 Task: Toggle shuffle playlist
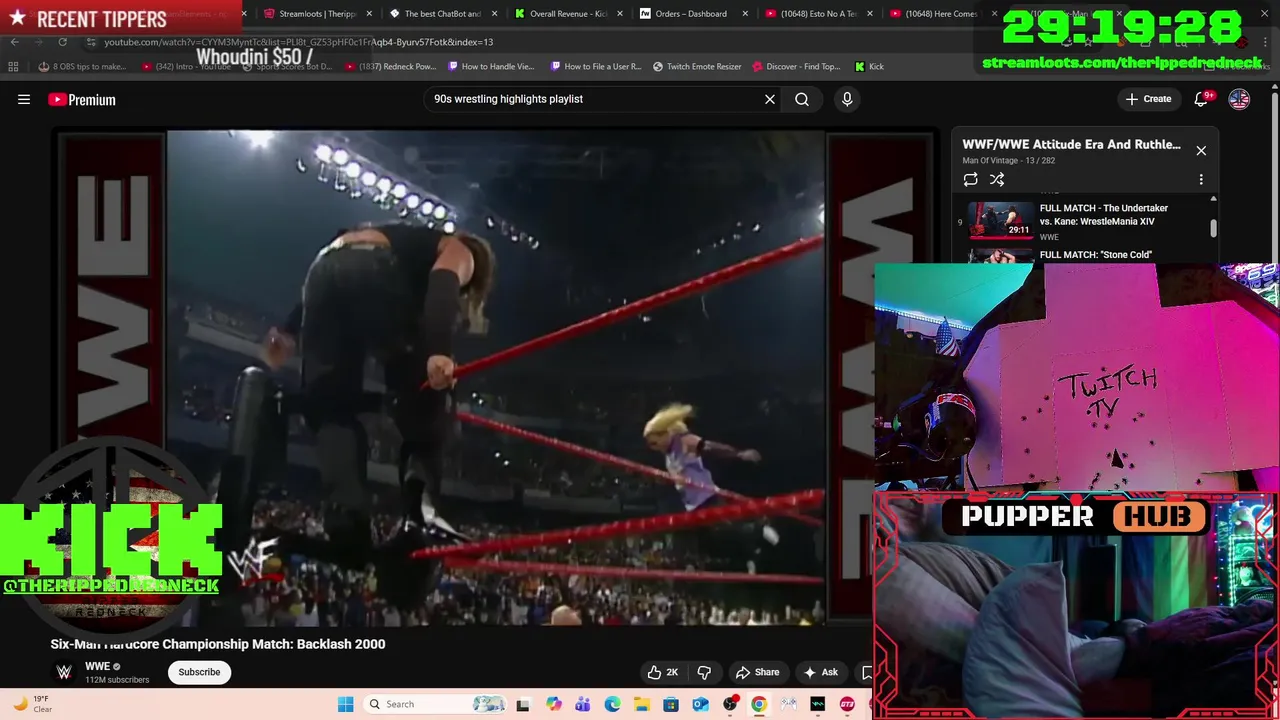pyautogui.click(x=997, y=179)
